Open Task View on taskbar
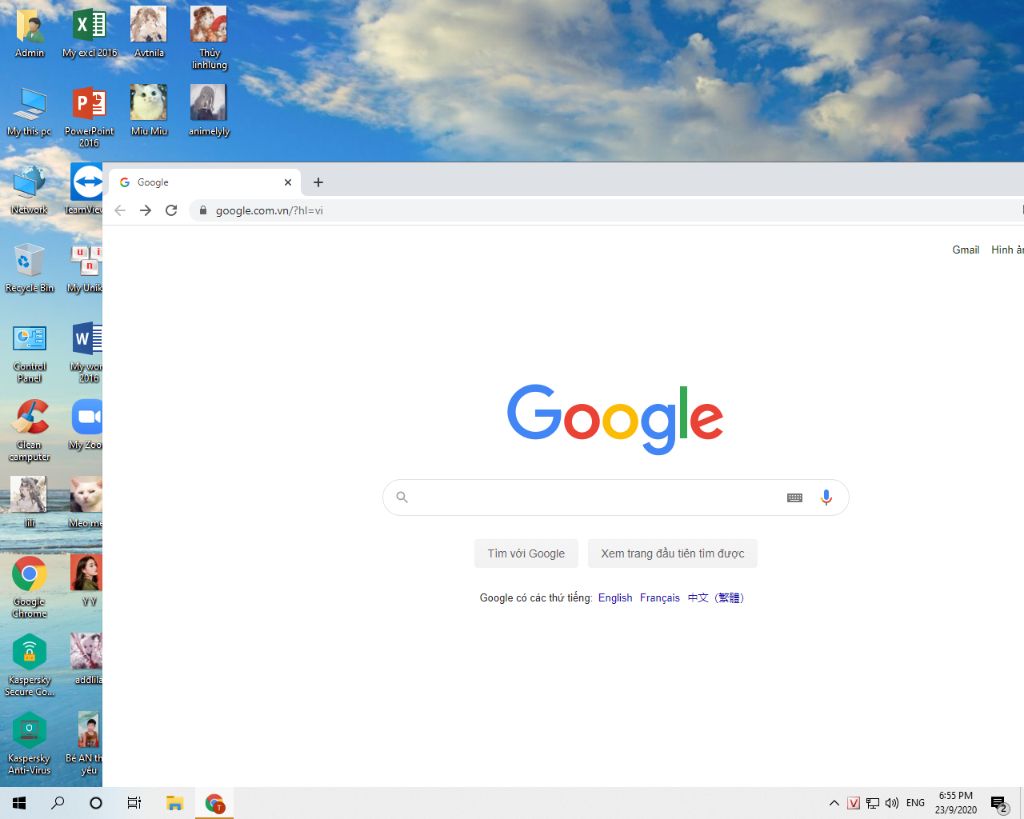1024x819 pixels. click(134, 803)
